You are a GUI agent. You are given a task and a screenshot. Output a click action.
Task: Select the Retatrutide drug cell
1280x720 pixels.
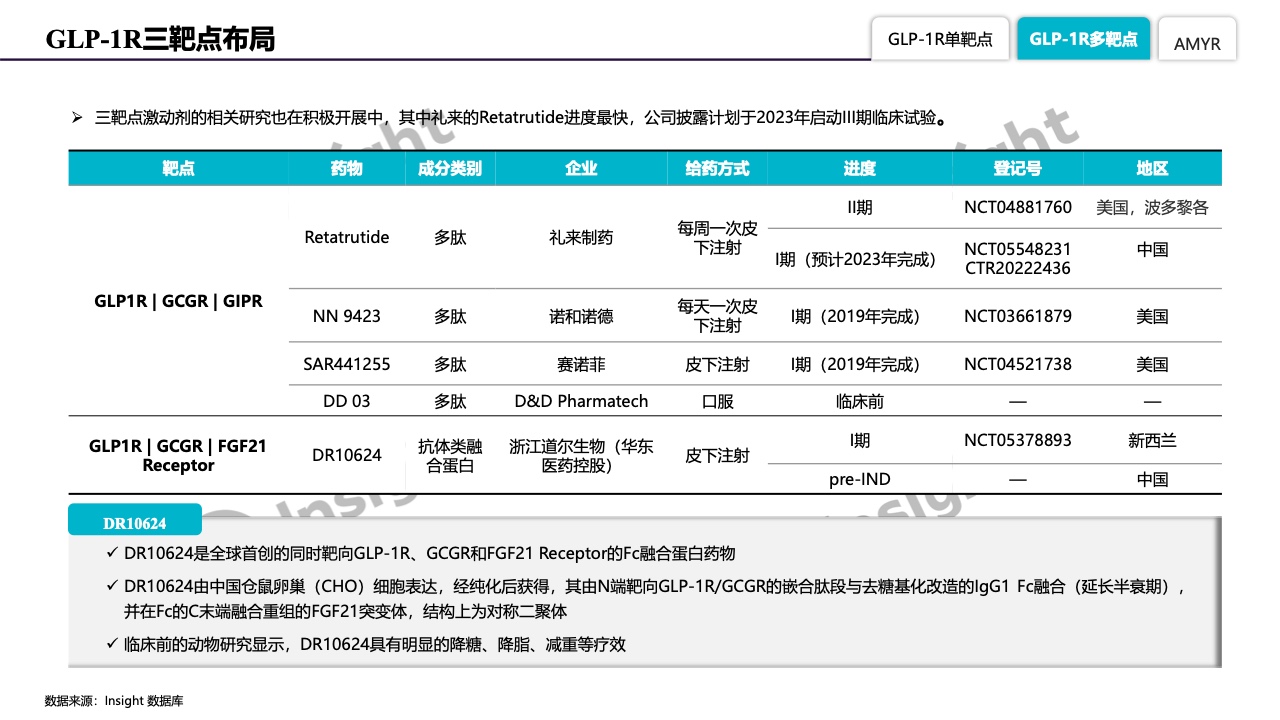[347, 237]
